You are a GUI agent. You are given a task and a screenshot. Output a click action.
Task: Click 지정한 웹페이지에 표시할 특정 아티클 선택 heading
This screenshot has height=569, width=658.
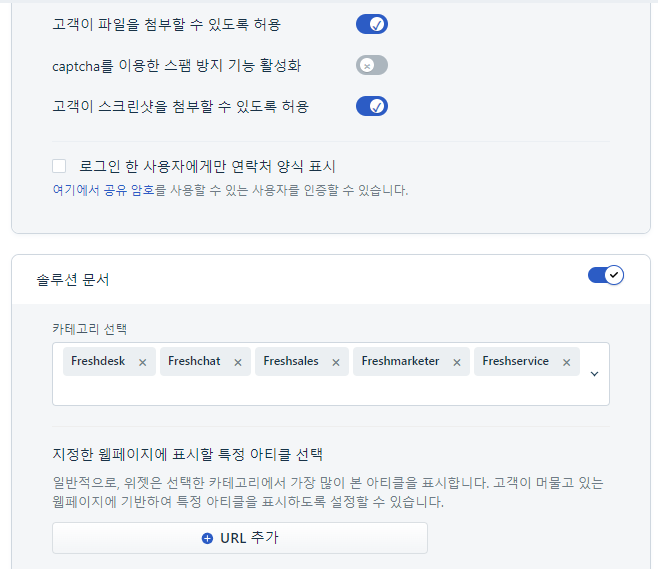[x=188, y=454]
